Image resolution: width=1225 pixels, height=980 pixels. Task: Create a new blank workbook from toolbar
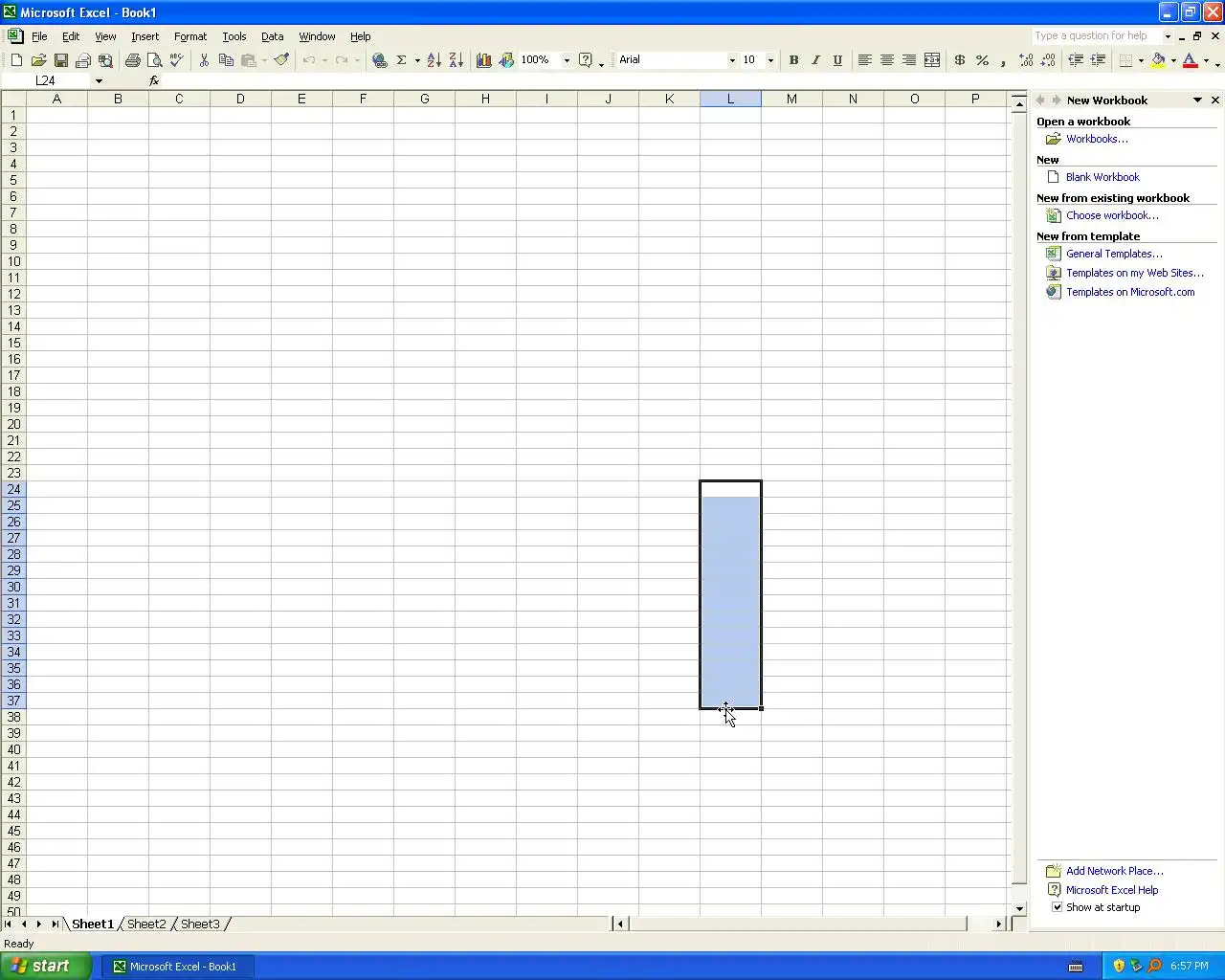click(16, 60)
